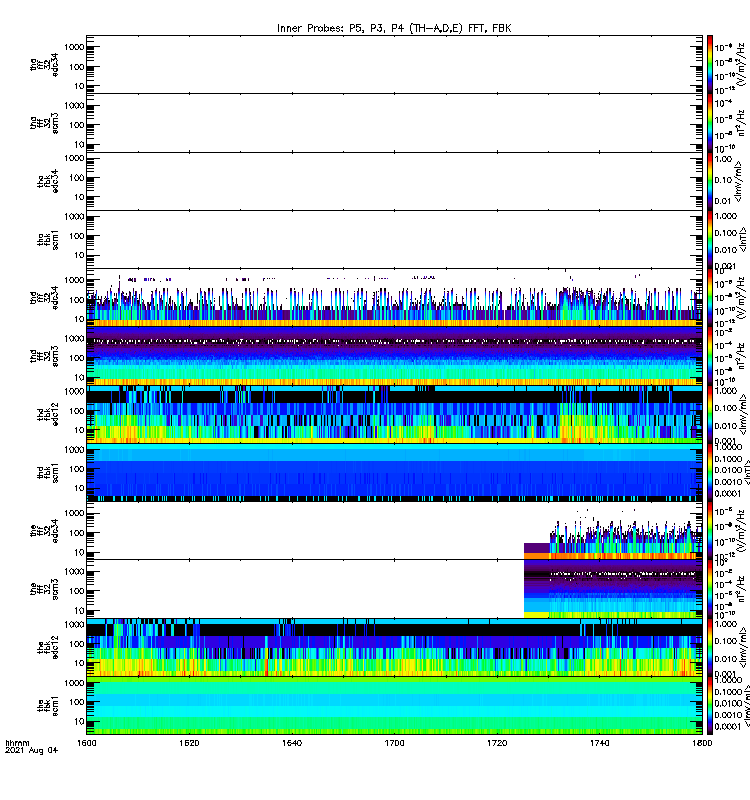The image size is (750, 800).
Task: Click inside the thd fbk edc12 spectrogram panel
Action: [394, 414]
